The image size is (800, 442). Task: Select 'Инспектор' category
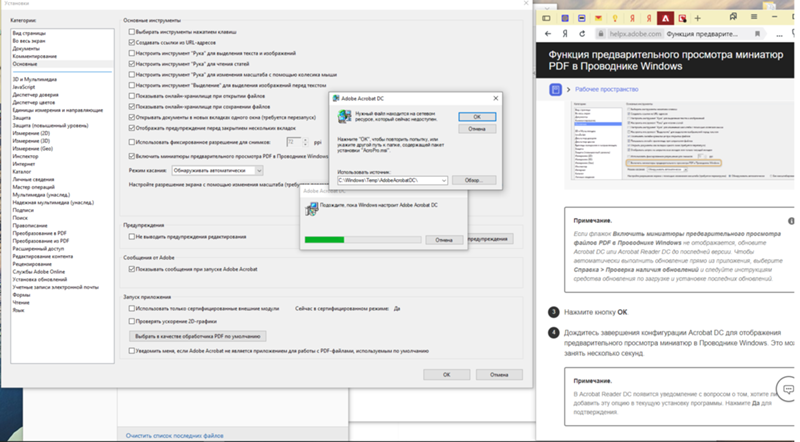26,156
